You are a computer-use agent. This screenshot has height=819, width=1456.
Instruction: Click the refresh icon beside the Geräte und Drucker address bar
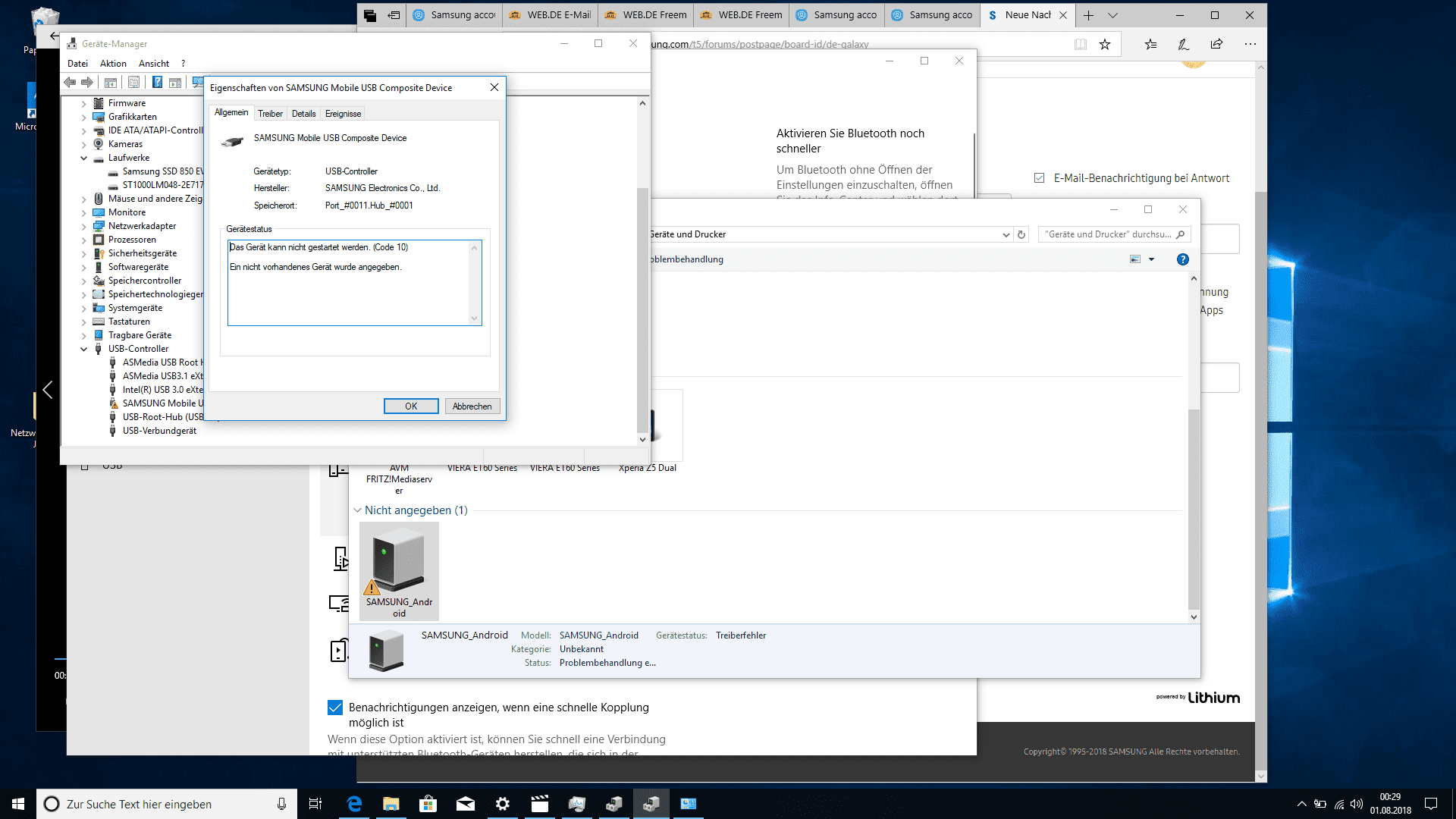coord(1021,234)
